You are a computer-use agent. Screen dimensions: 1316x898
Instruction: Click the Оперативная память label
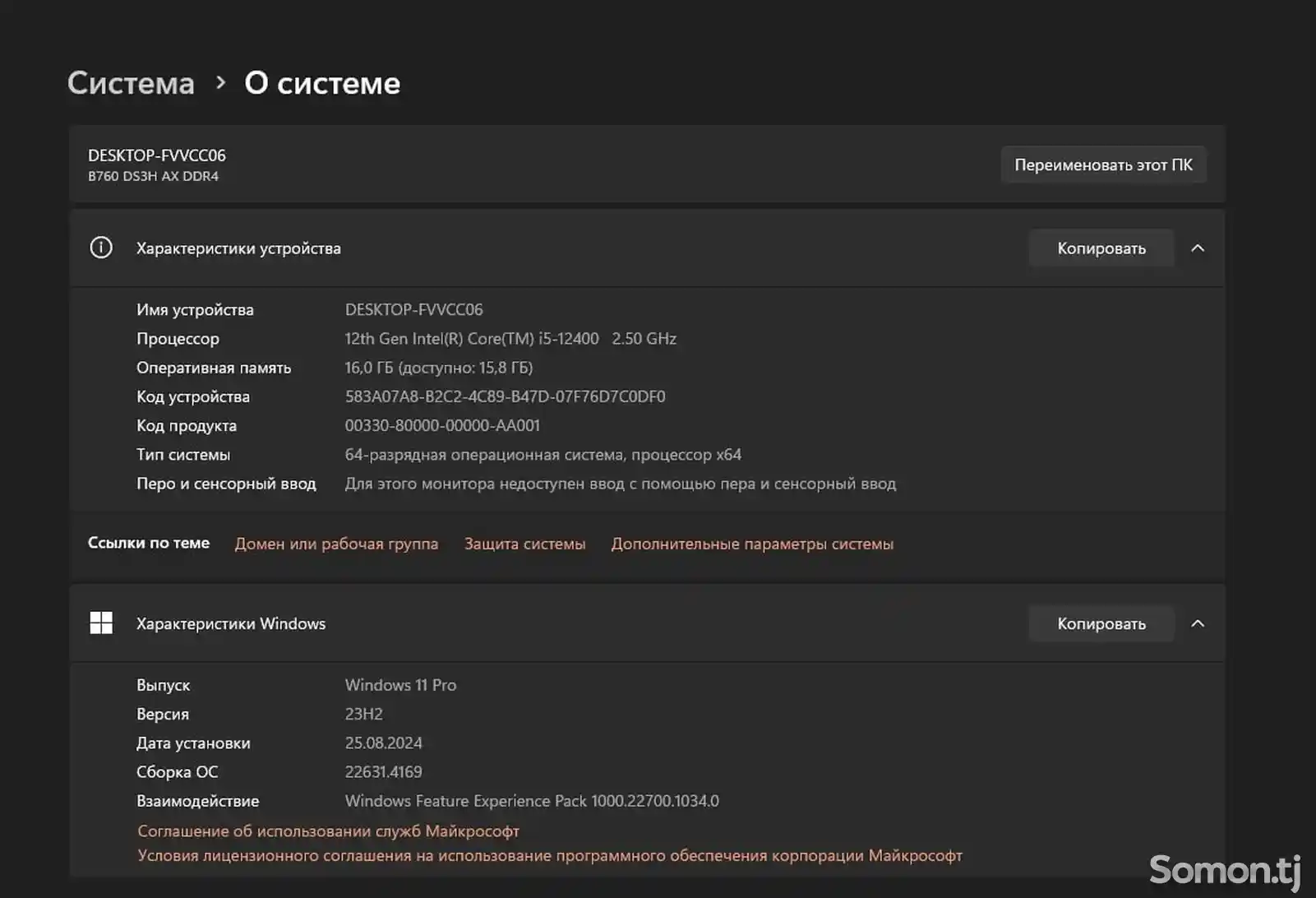click(214, 368)
